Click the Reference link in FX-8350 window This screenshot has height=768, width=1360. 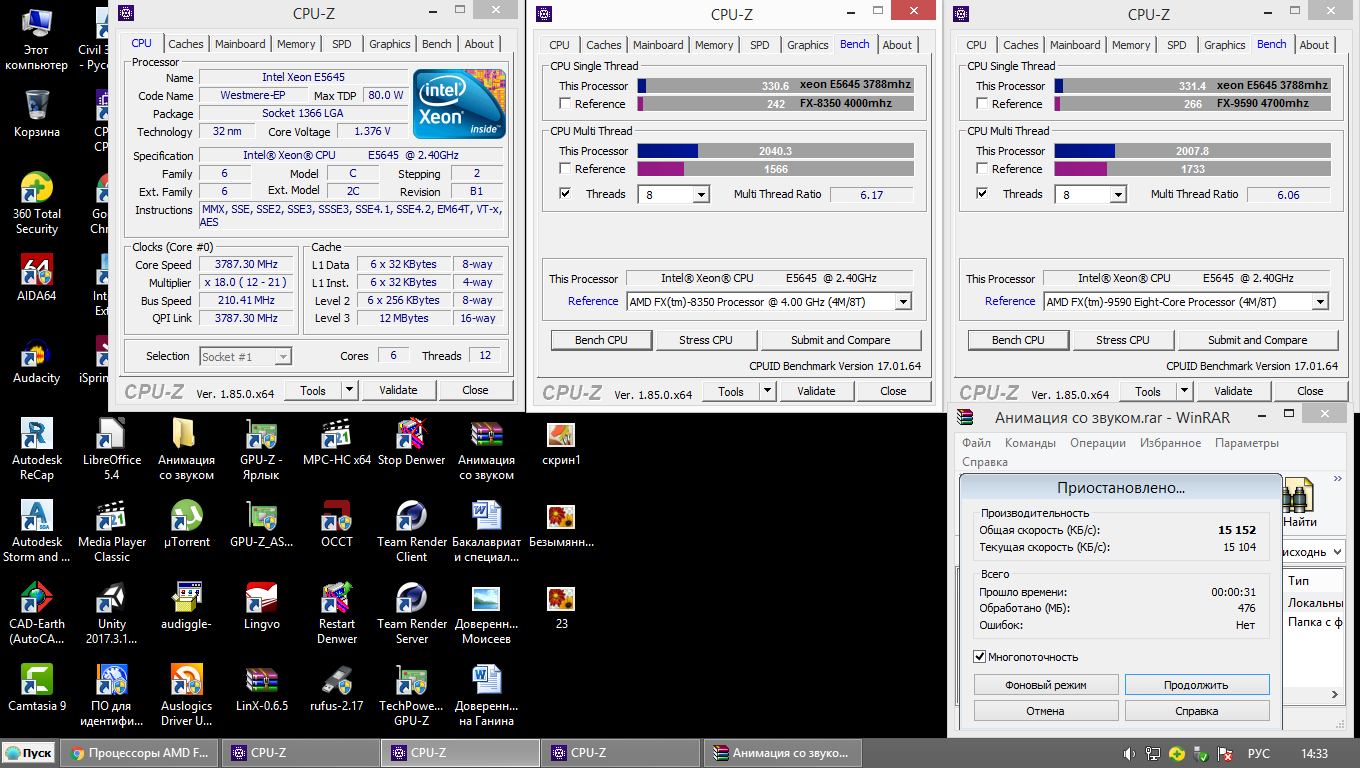(593, 301)
